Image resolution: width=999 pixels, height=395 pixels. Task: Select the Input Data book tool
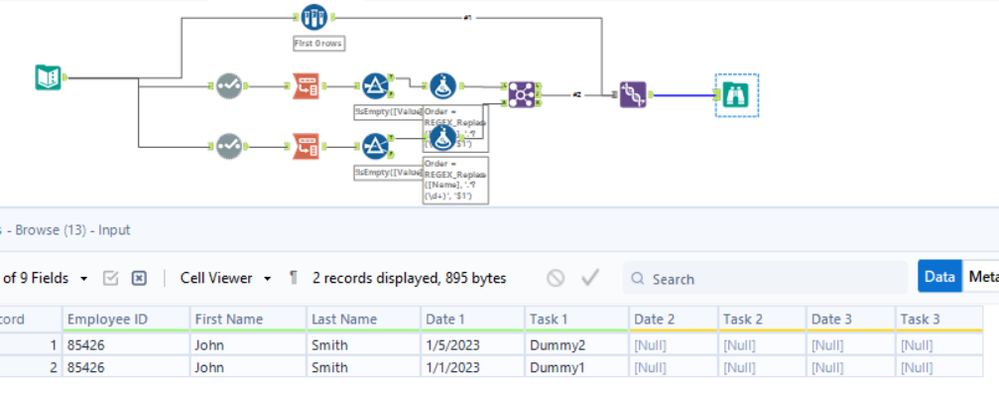click(48, 78)
